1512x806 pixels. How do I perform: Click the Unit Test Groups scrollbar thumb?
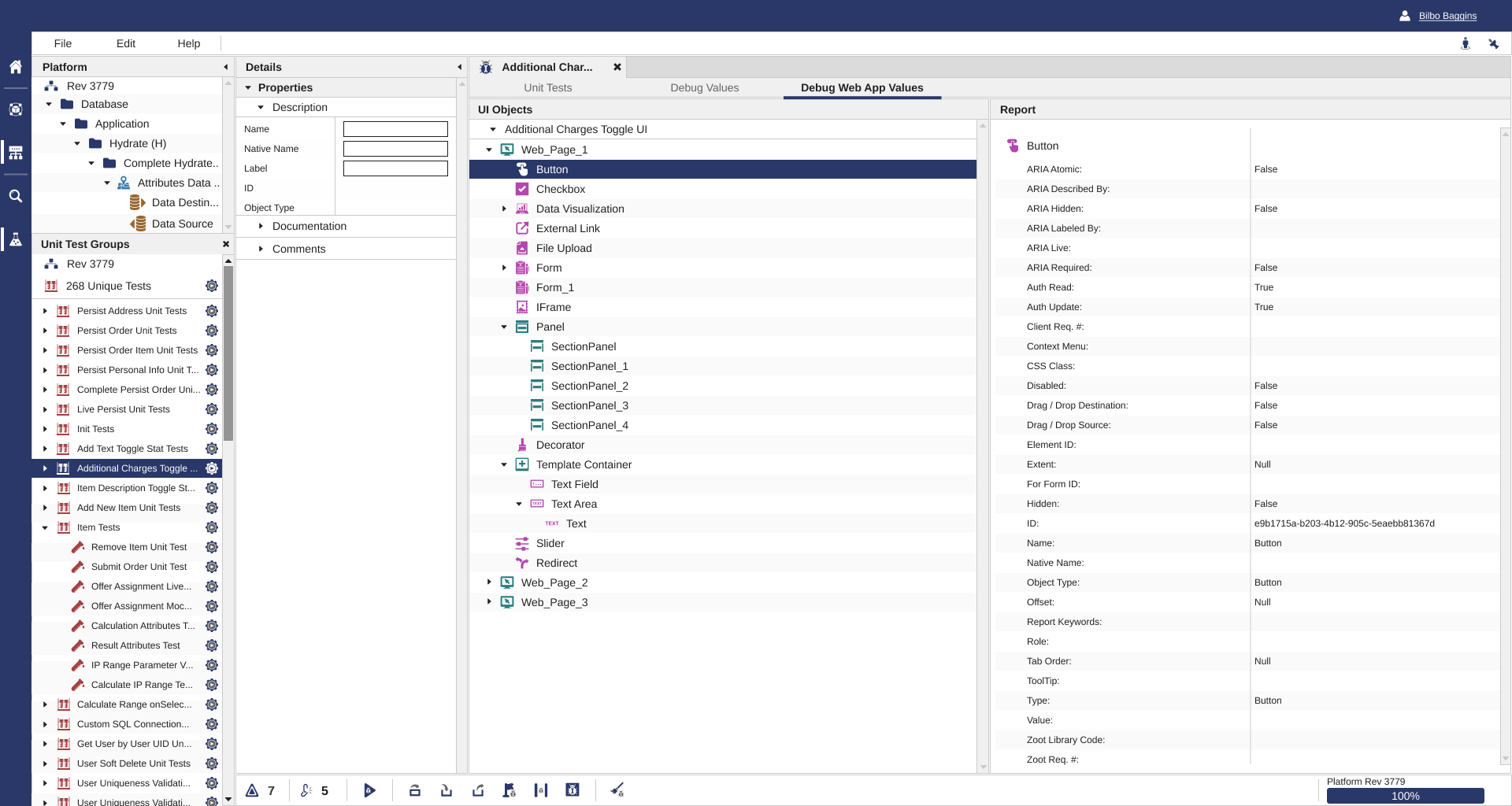pyautogui.click(x=228, y=353)
